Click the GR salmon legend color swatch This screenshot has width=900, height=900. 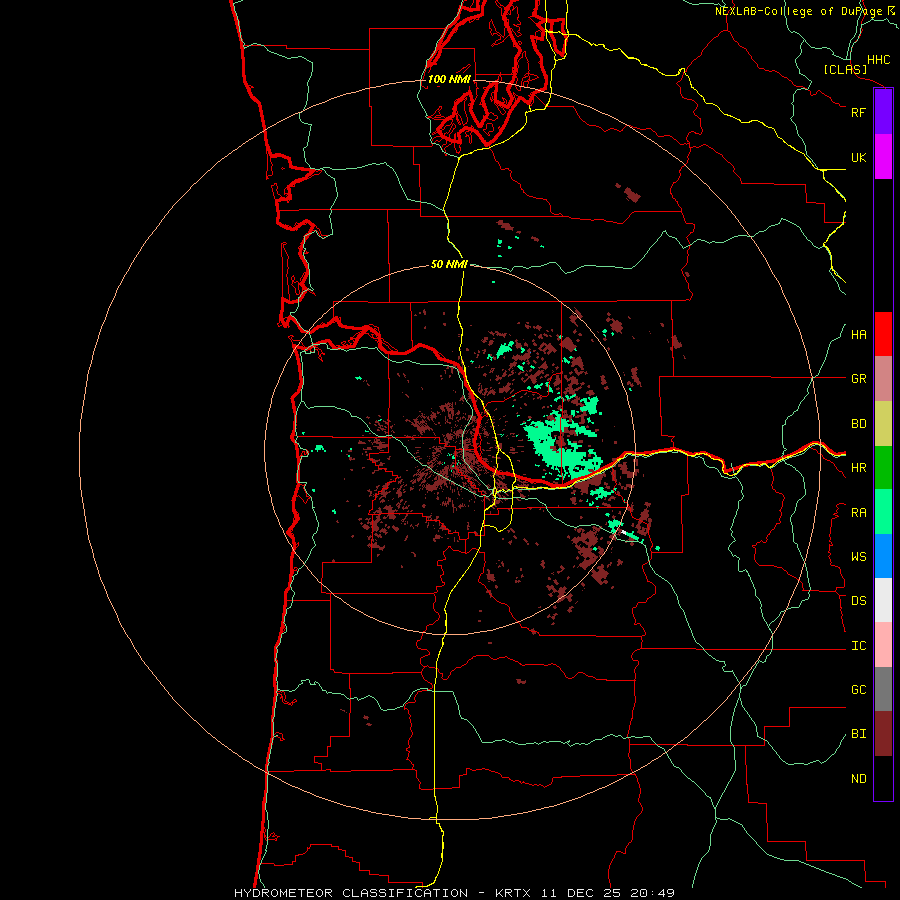[883, 378]
